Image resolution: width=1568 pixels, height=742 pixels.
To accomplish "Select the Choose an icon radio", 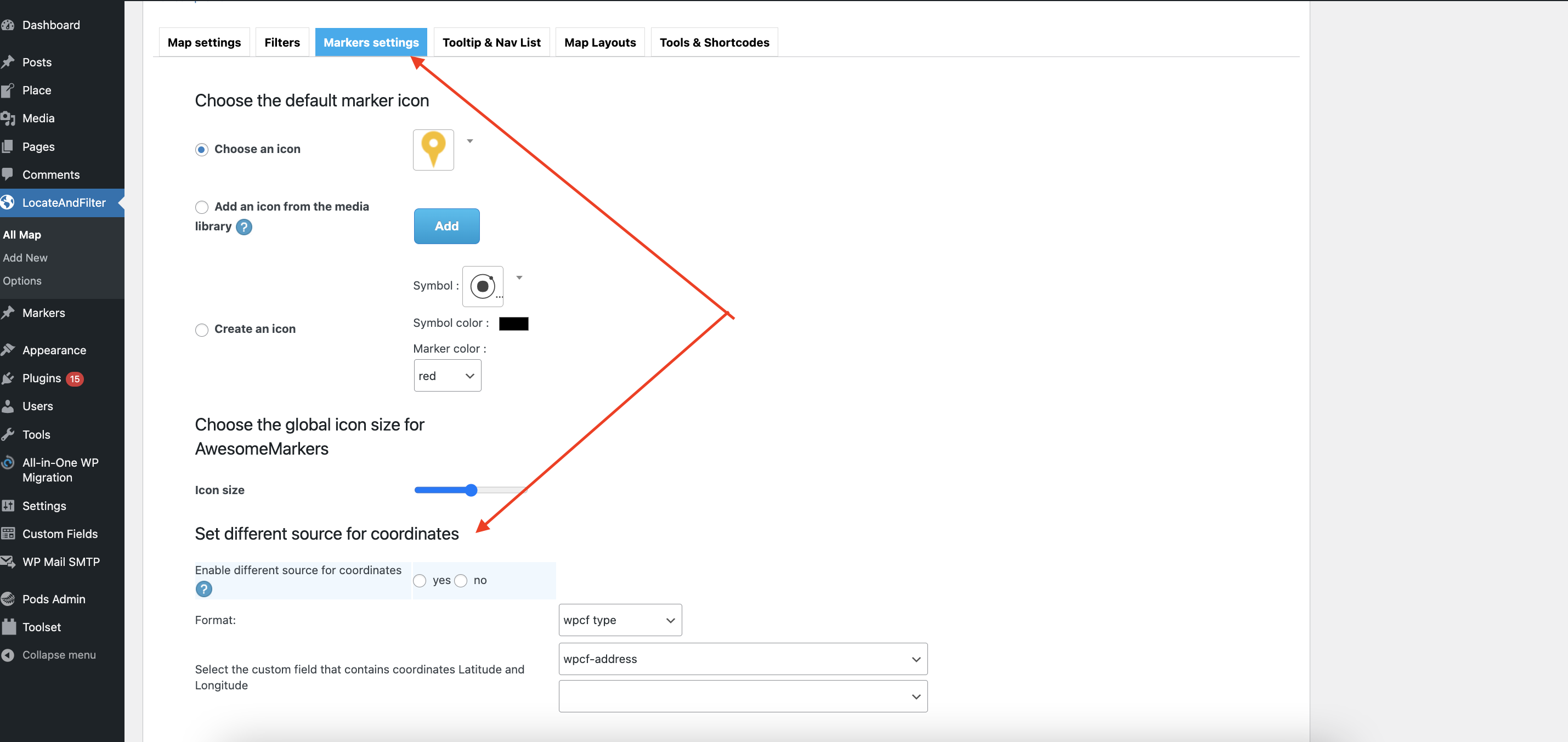I will [x=201, y=150].
